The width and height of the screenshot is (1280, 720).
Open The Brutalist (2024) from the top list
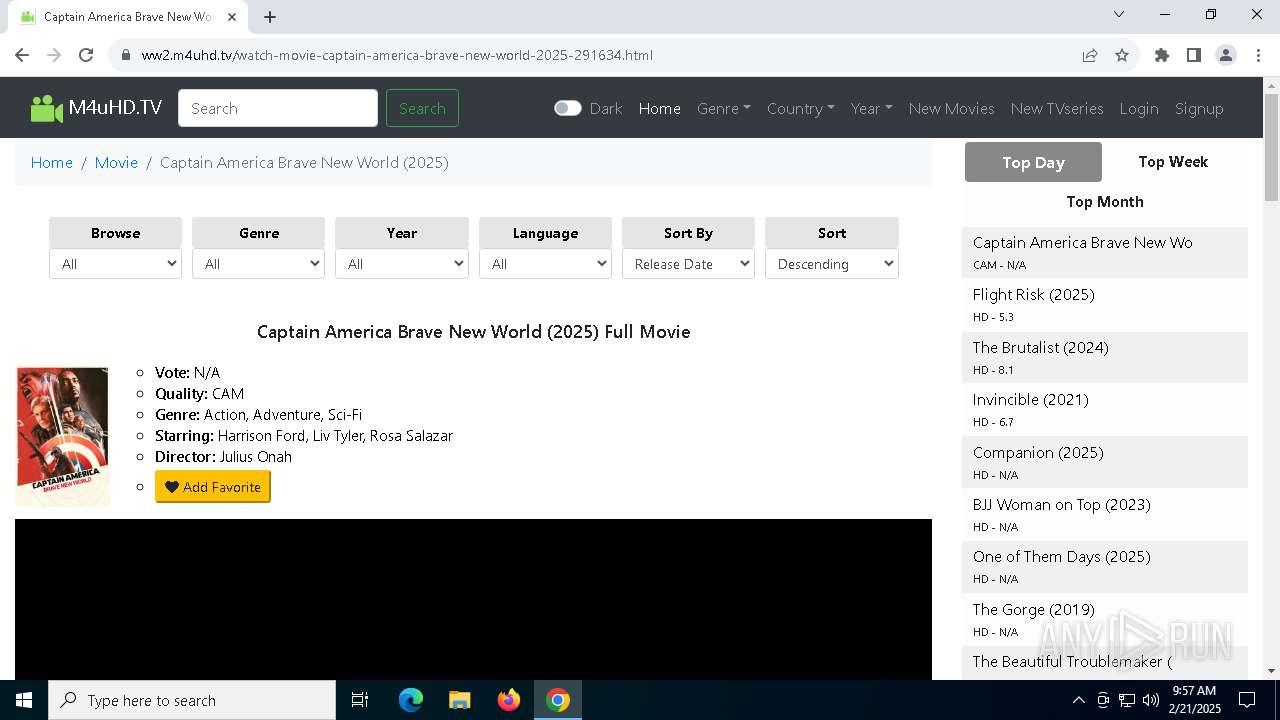coord(1041,347)
